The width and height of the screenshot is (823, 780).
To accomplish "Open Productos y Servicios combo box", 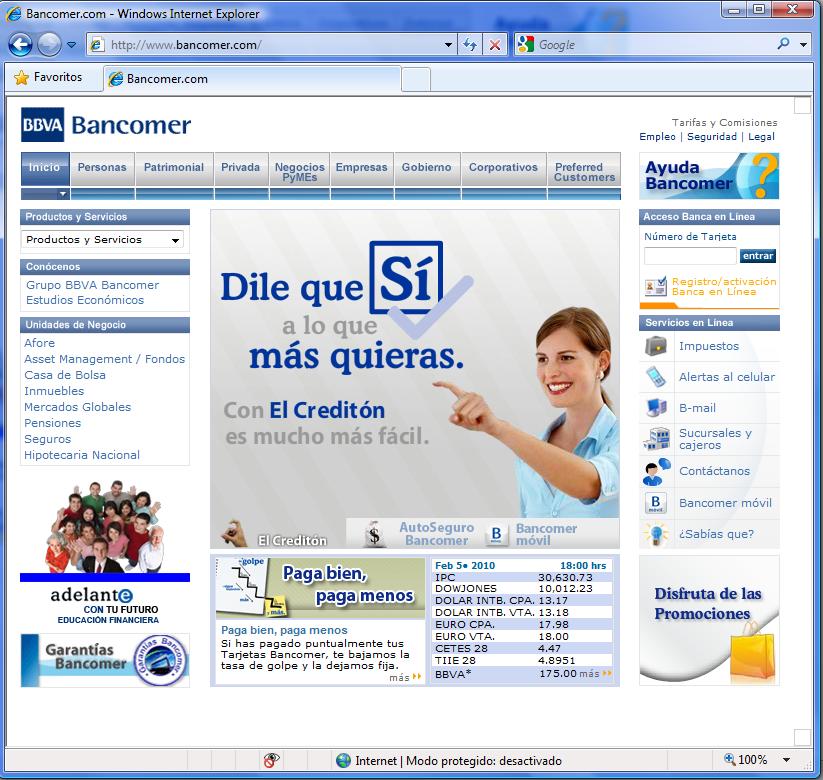I will [x=102, y=240].
